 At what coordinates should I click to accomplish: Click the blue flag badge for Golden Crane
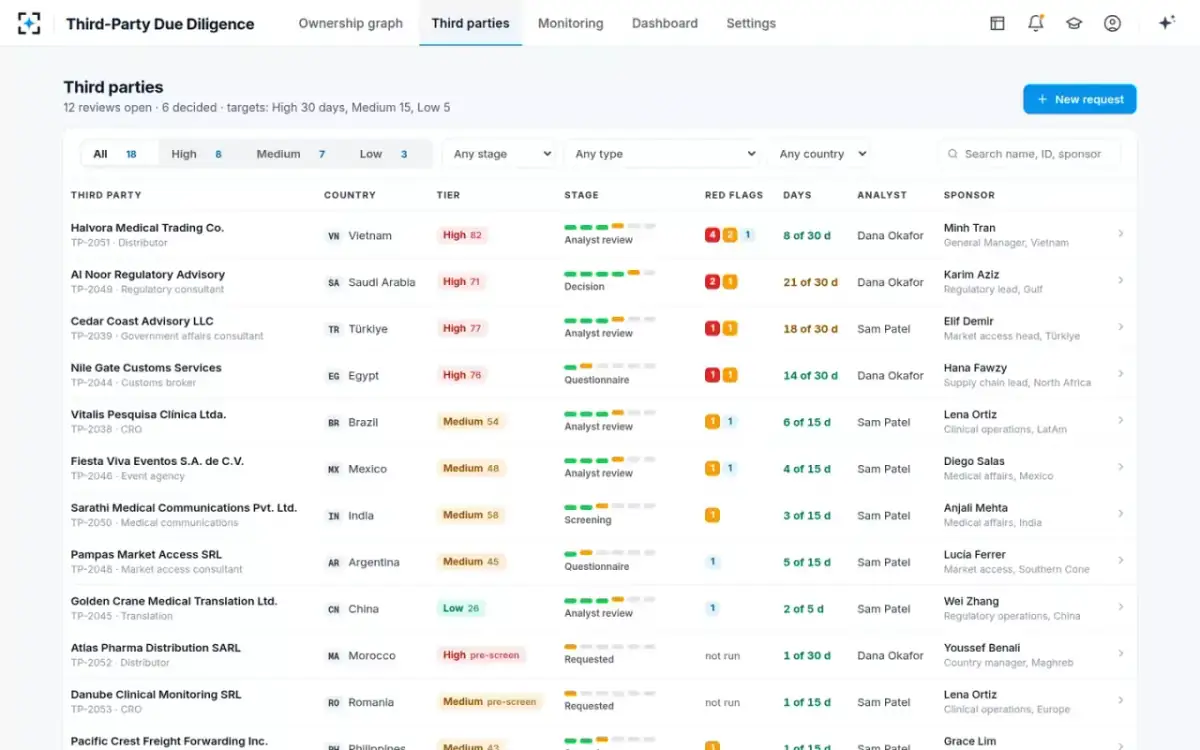click(x=712, y=608)
